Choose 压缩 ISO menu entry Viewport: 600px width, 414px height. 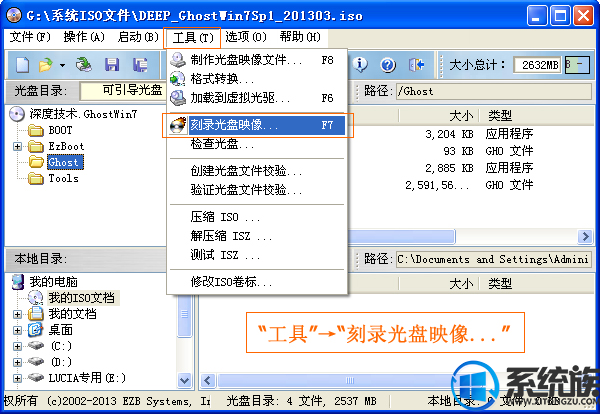point(257,217)
